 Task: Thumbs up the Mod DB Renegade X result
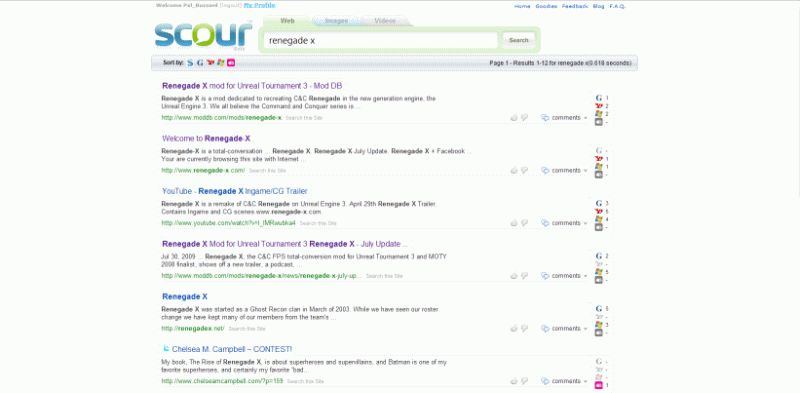[514, 117]
